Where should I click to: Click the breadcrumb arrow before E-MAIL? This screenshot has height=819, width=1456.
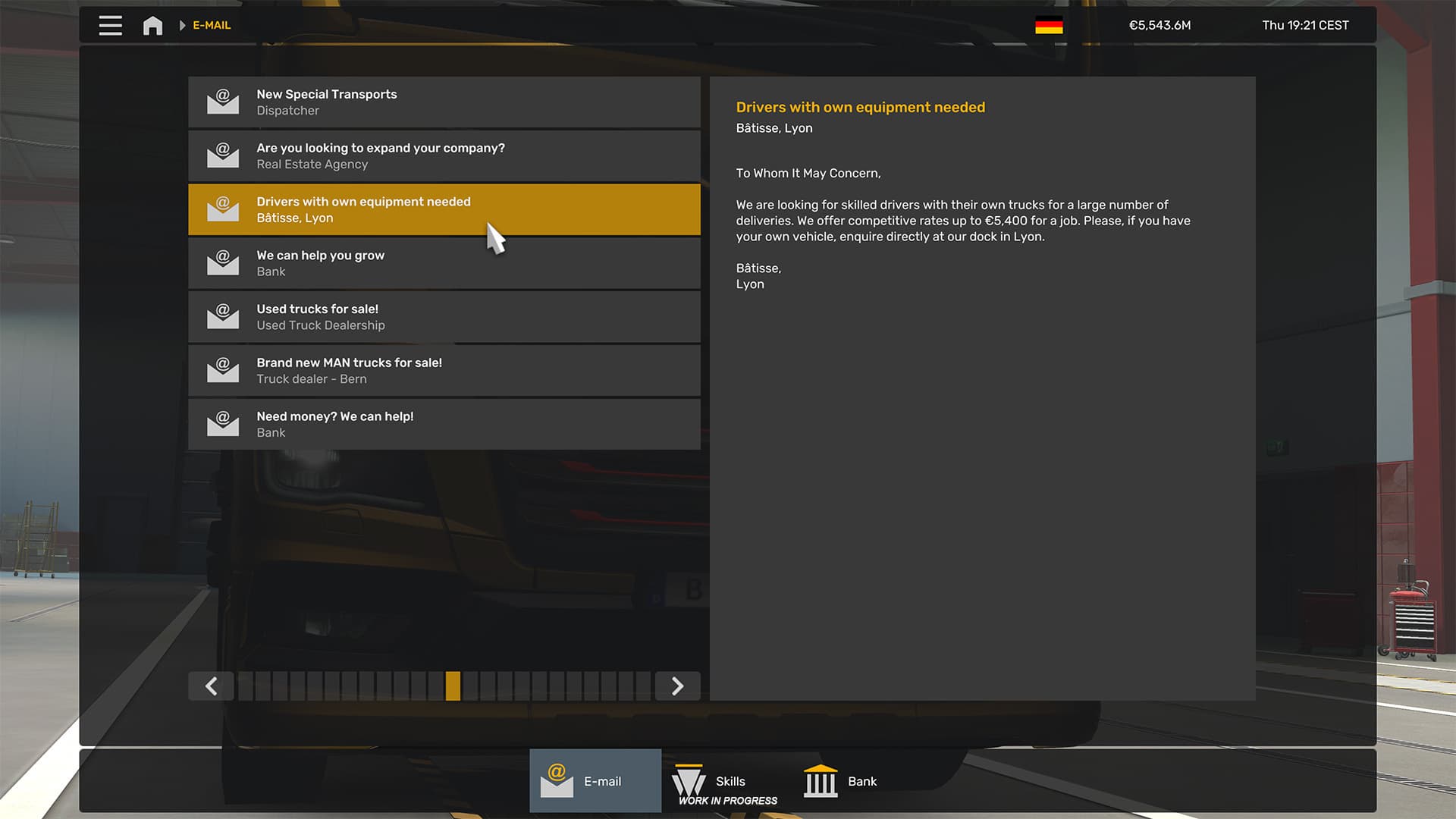coord(182,26)
